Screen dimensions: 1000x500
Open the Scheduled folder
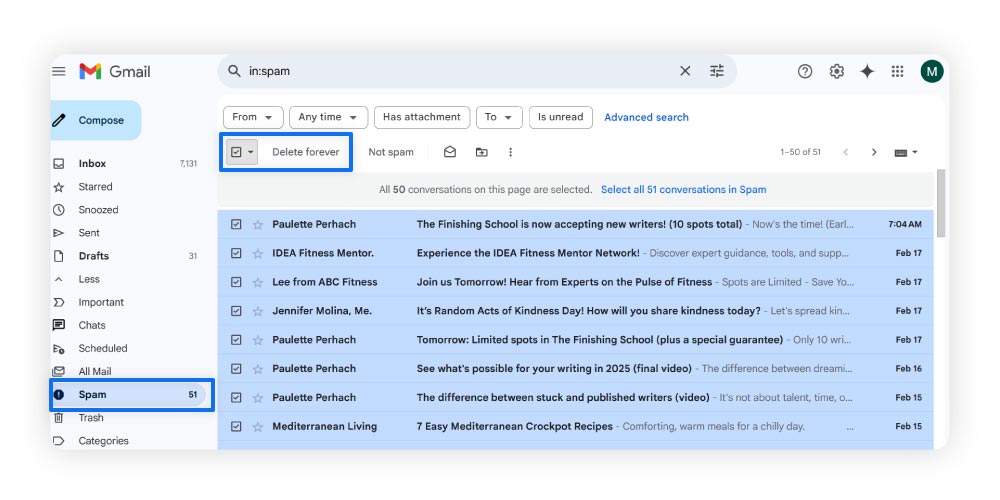[x=103, y=348]
